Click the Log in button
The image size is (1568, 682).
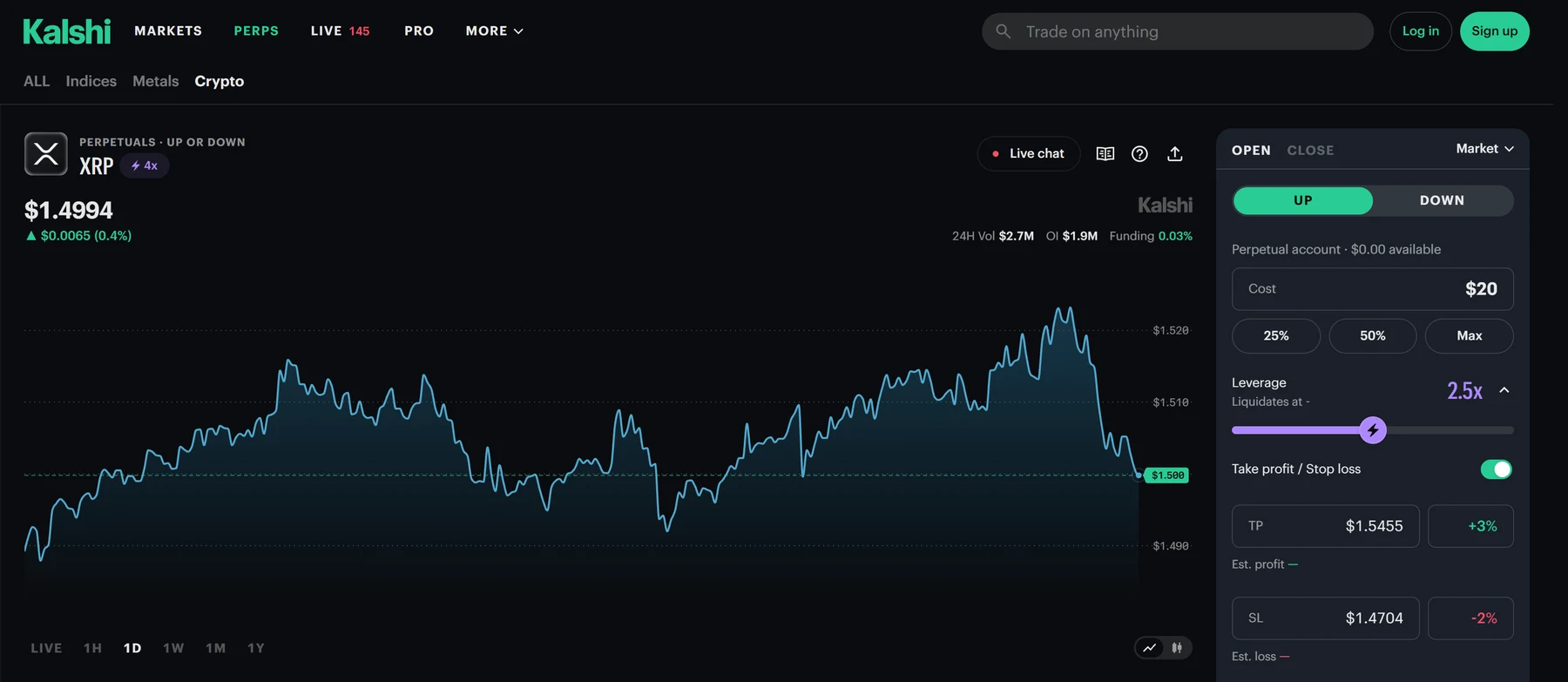coord(1421,31)
